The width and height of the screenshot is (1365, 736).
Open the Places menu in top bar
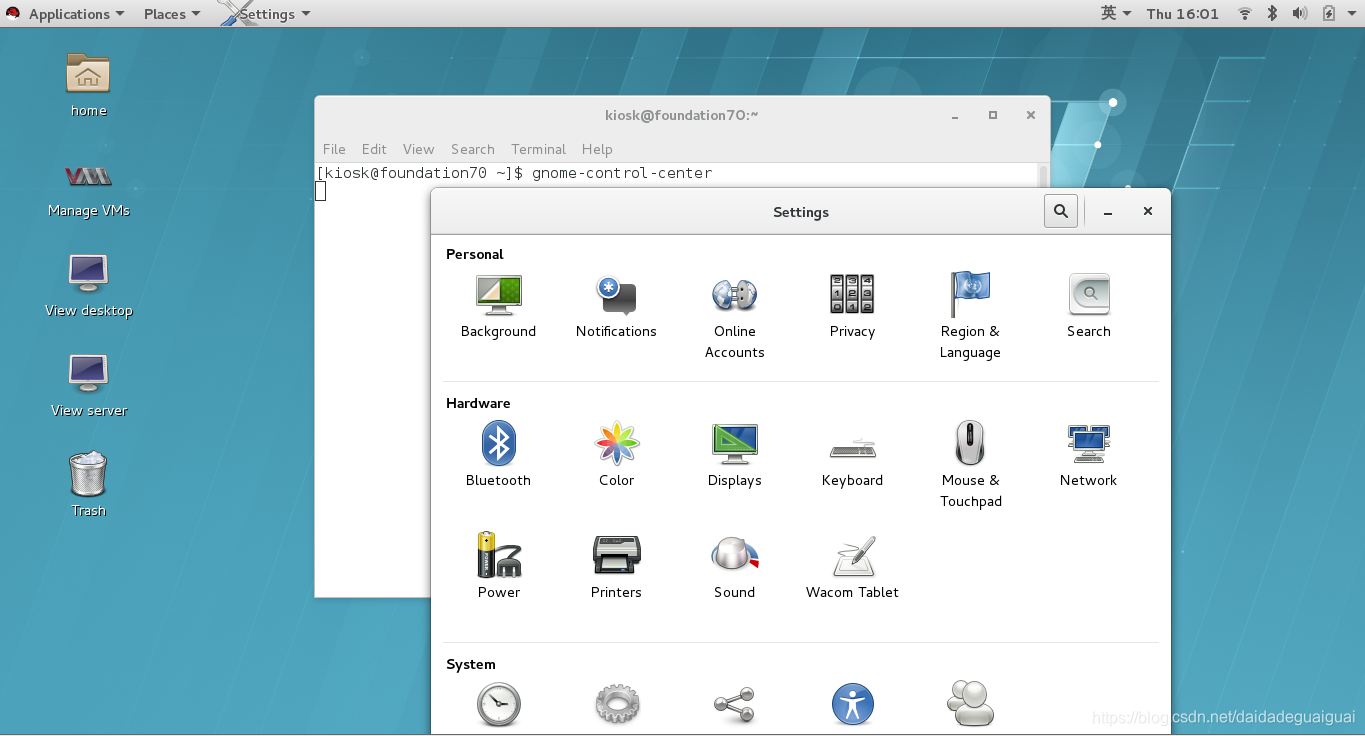[x=172, y=13]
